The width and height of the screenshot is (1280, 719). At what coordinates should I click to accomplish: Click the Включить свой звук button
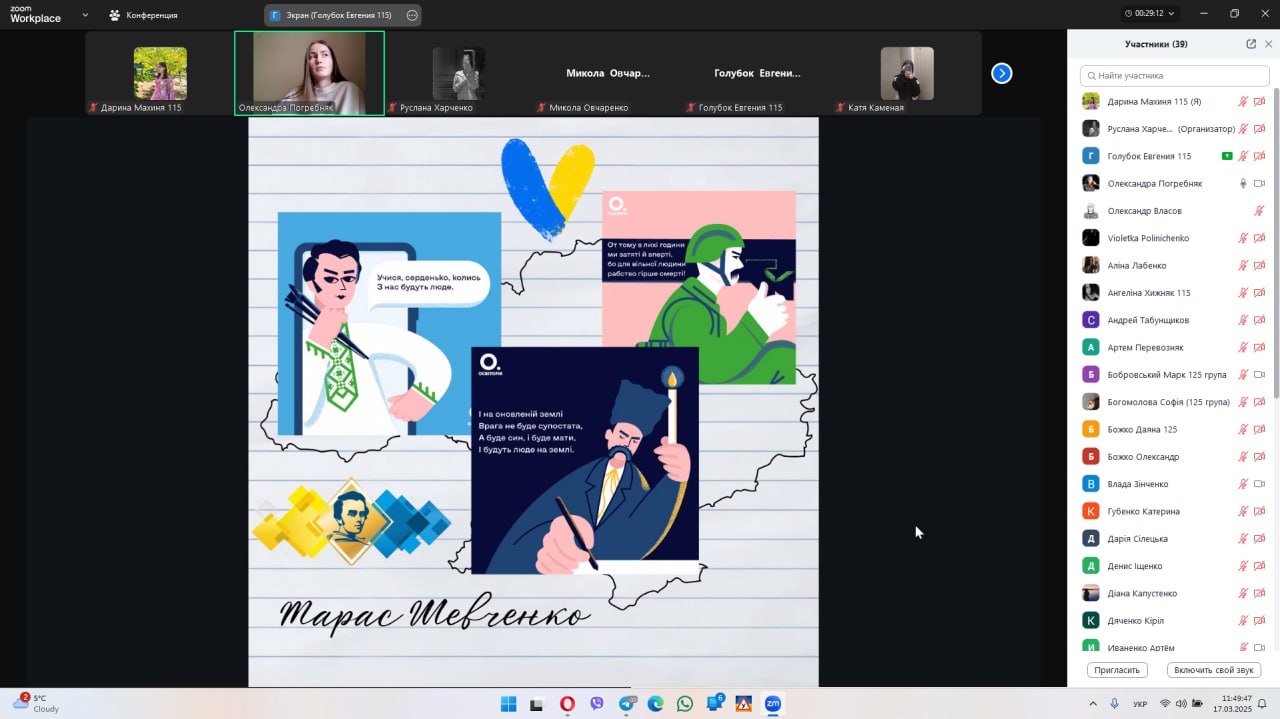click(x=1214, y=670)
